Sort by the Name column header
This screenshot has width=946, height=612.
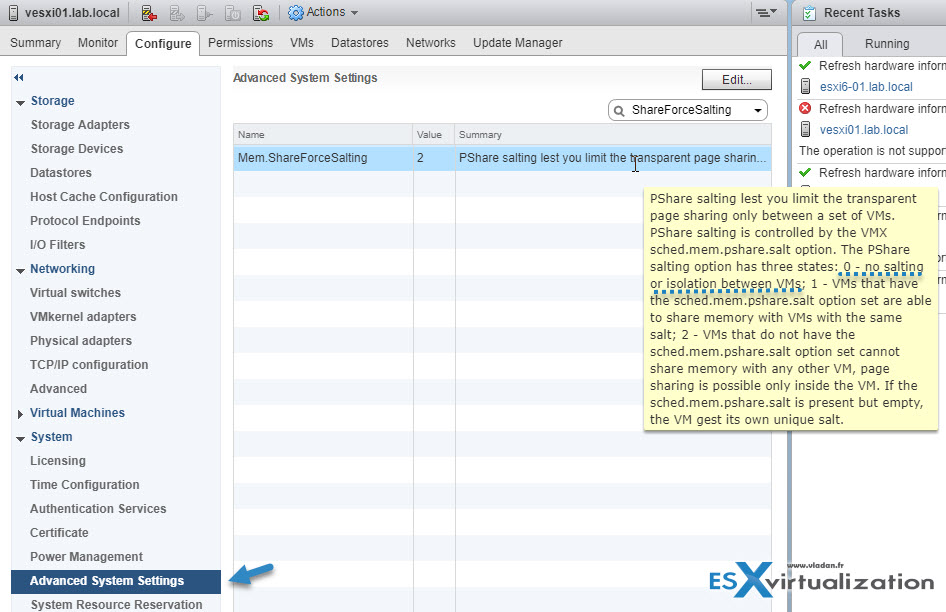coord(323,135)
